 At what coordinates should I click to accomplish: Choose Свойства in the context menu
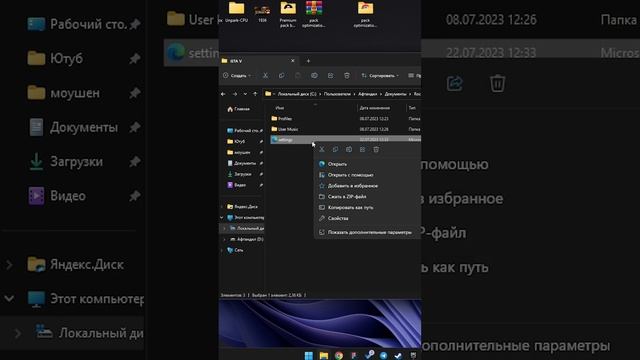367,218
